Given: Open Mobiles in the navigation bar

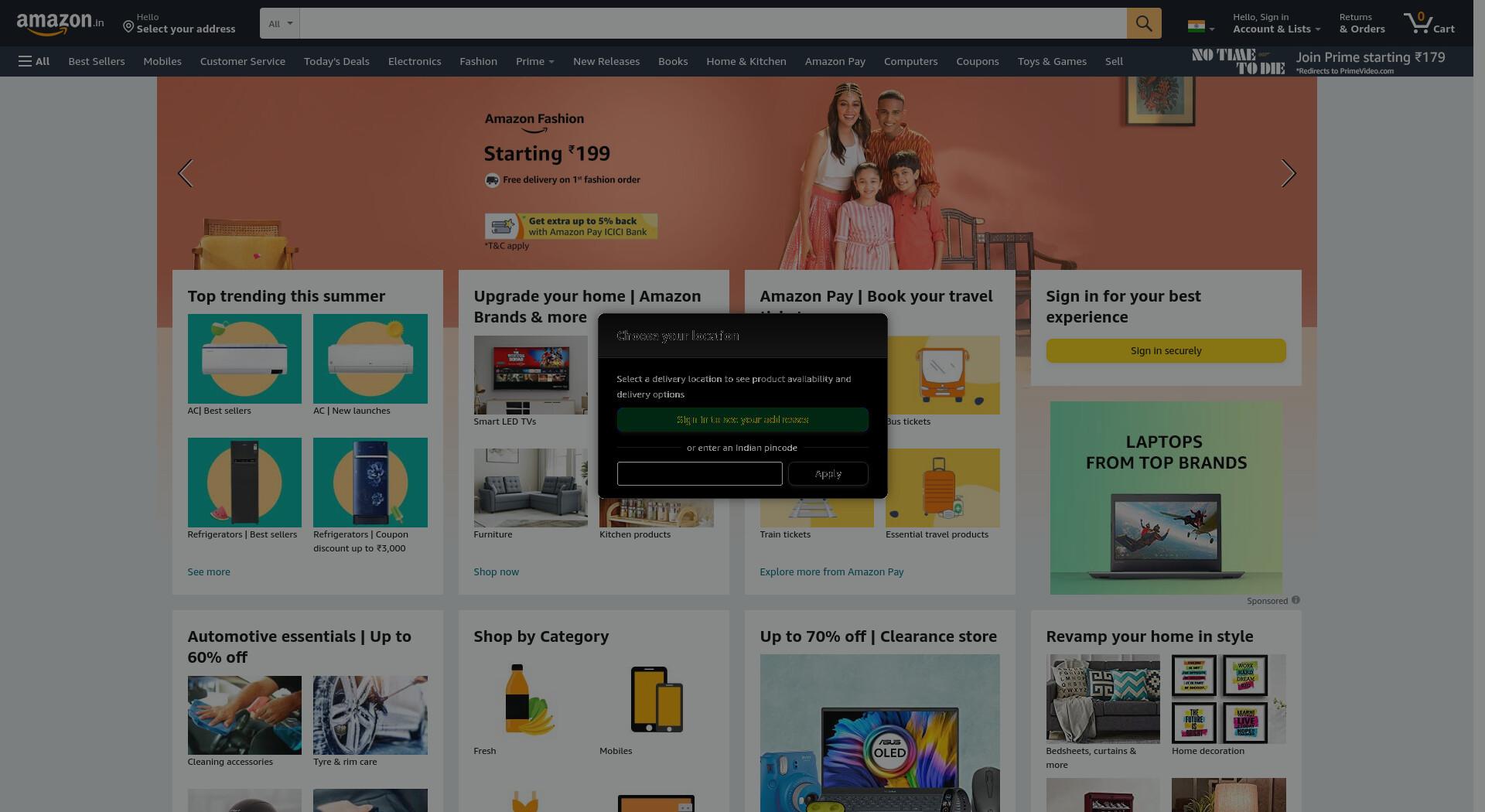Looking at the screenshot, I should click(162, 61).
